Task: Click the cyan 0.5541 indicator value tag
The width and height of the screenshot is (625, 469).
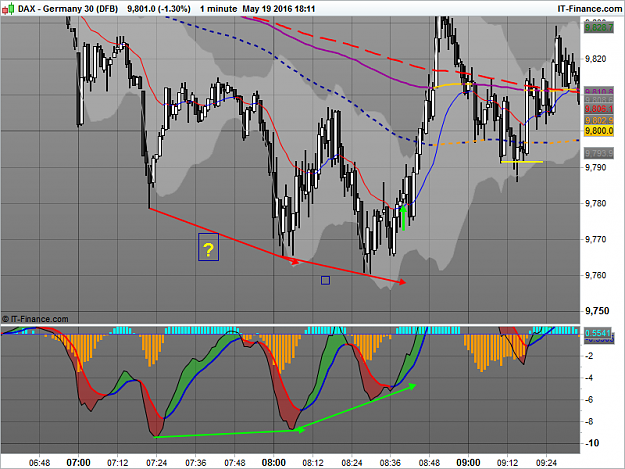Action: pos(599,333)
